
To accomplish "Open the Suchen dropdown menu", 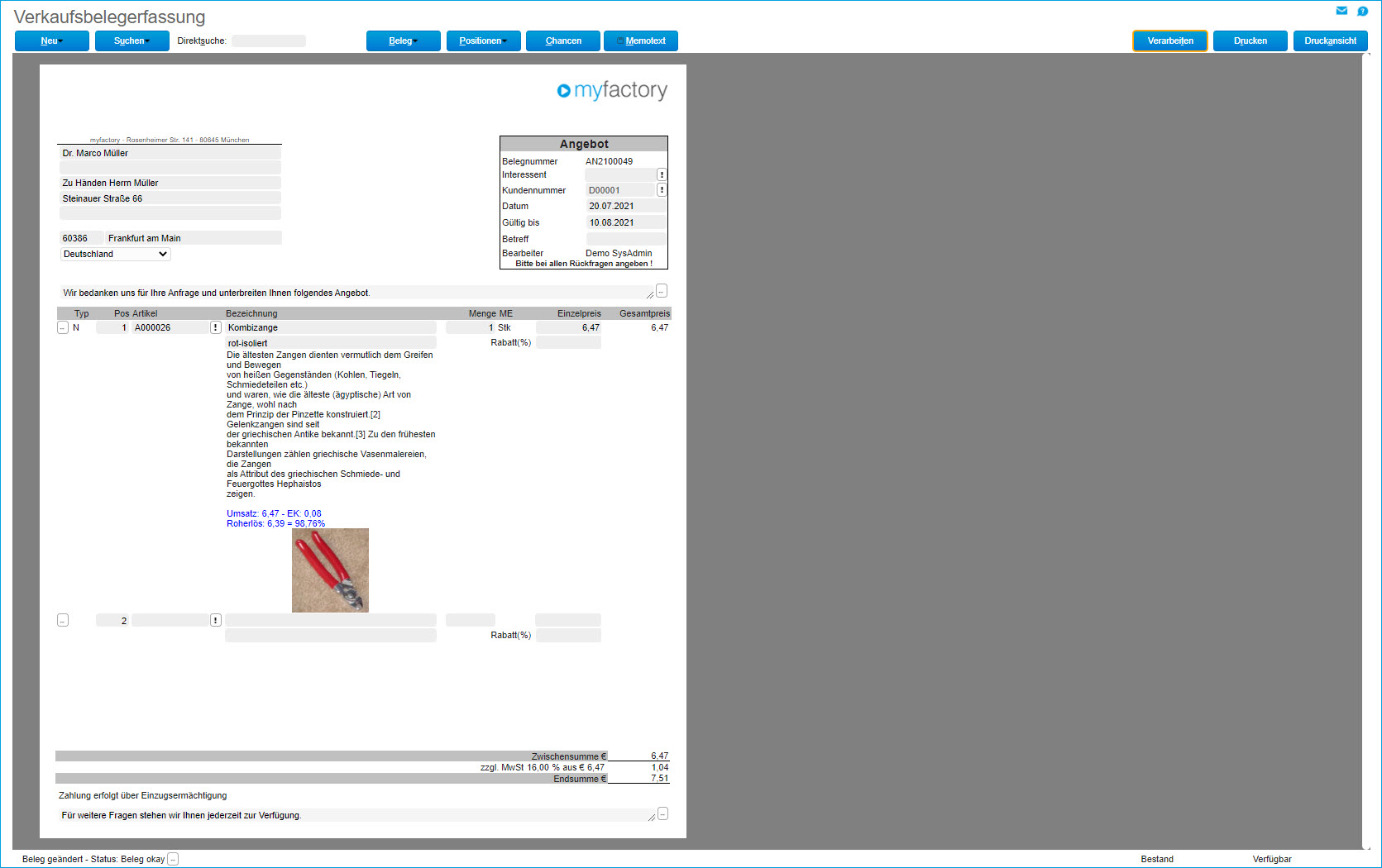I will click(132, 41).
